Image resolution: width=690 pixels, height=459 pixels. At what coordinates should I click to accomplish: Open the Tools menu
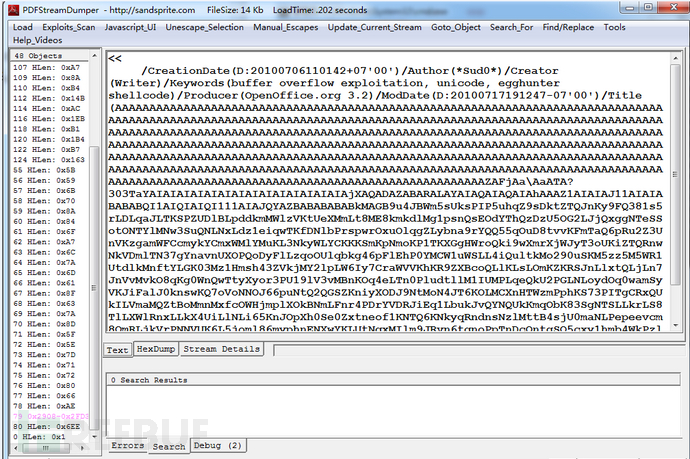614,27
